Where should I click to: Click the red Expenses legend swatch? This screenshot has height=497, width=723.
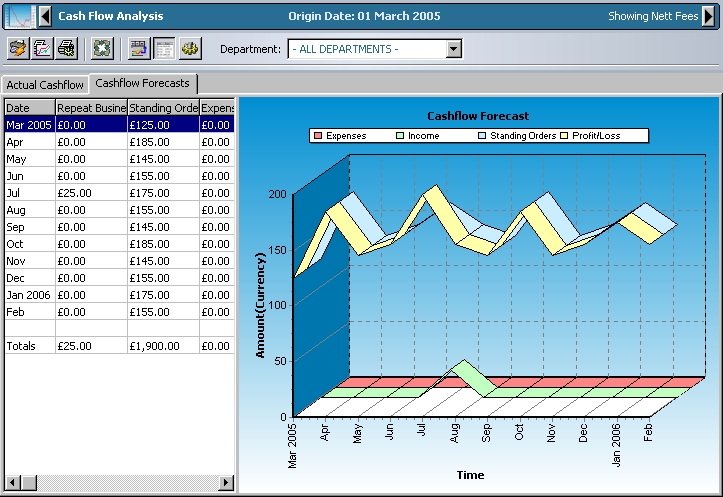319,135
